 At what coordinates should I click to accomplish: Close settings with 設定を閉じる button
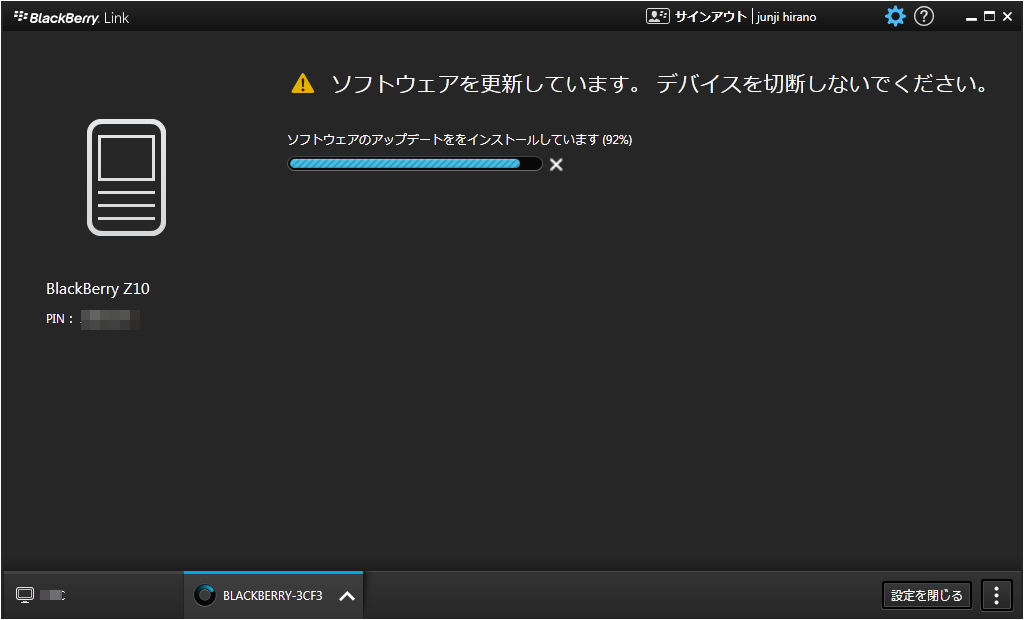coord(927,595)
